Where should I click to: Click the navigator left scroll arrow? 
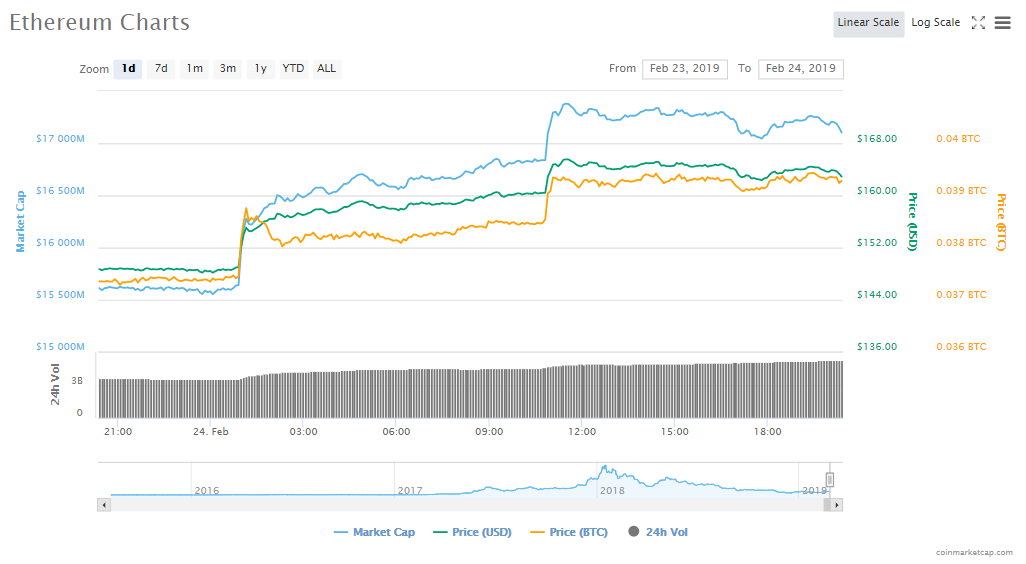[104, 505]
